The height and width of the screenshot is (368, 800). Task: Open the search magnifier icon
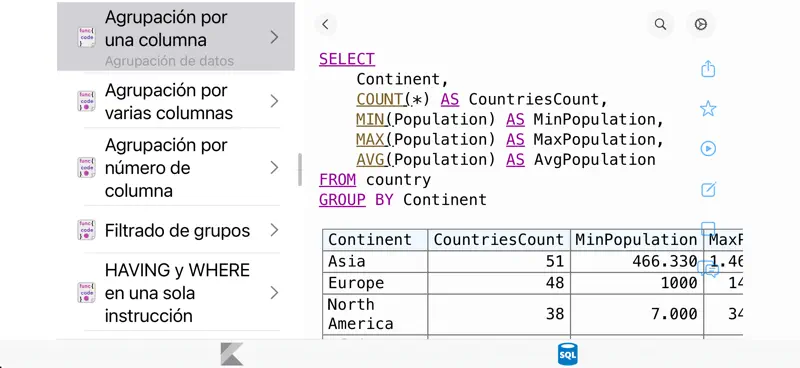[660, 24]
